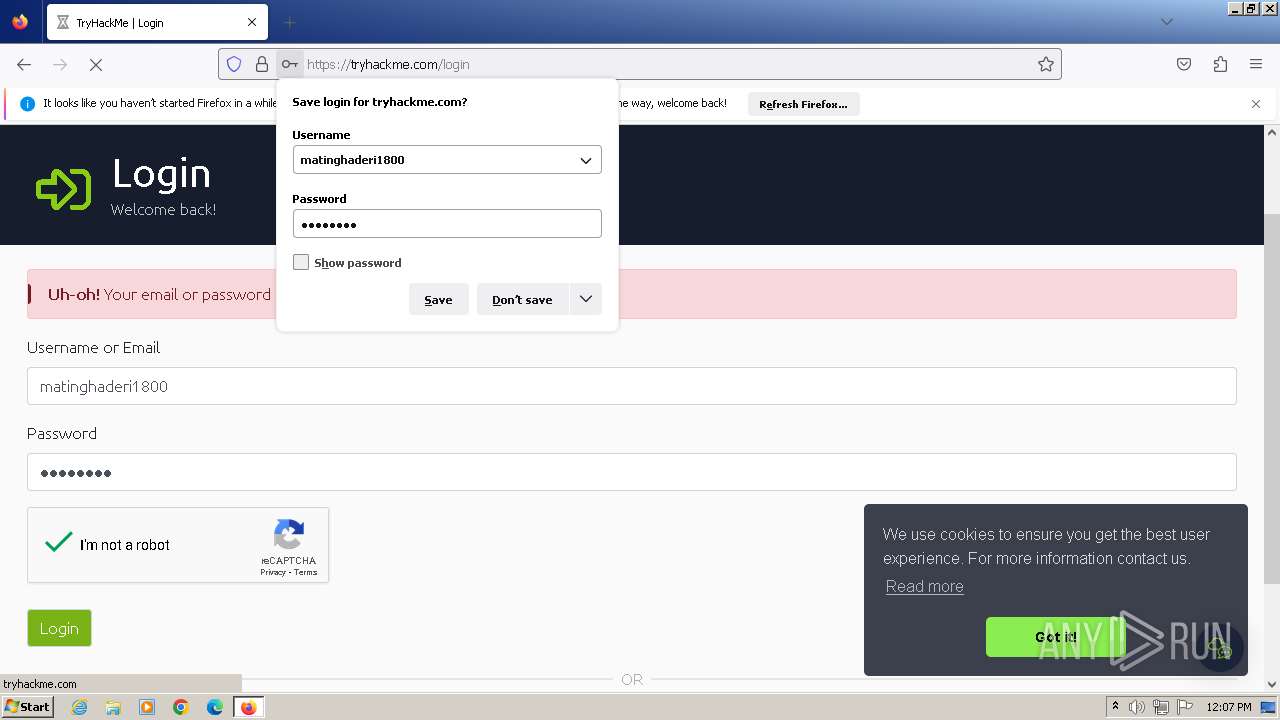Open media player taskbar icon
1280x720 pixels.
pyautogui.click(x=147, y=707)
